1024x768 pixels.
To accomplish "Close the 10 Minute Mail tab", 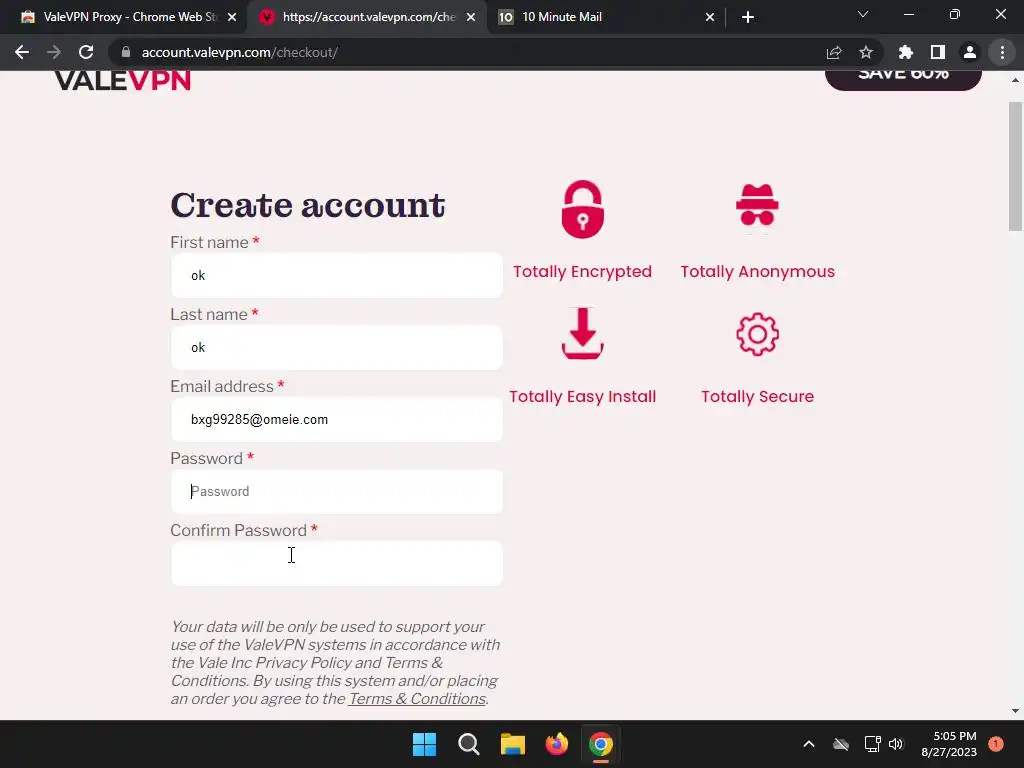I will (x=710, y=17).
